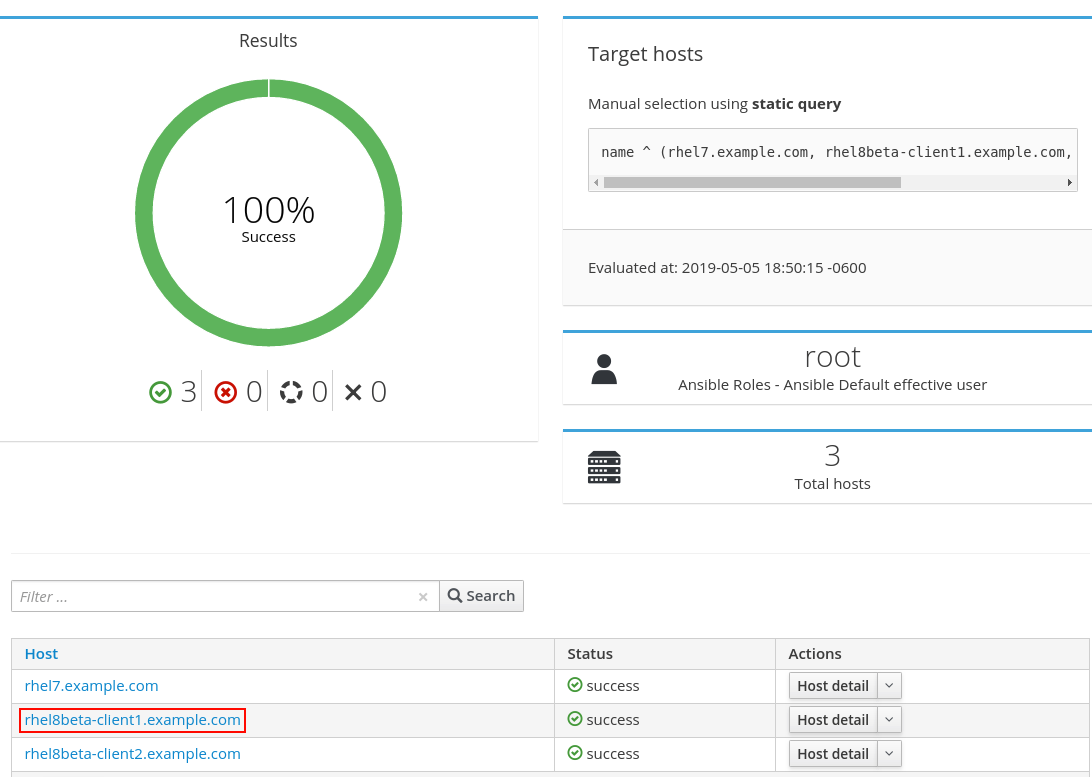Viewport: 1092px width, 777px height.
Task: Click the static query horizontal scrollbar
Action: (751, 183)
